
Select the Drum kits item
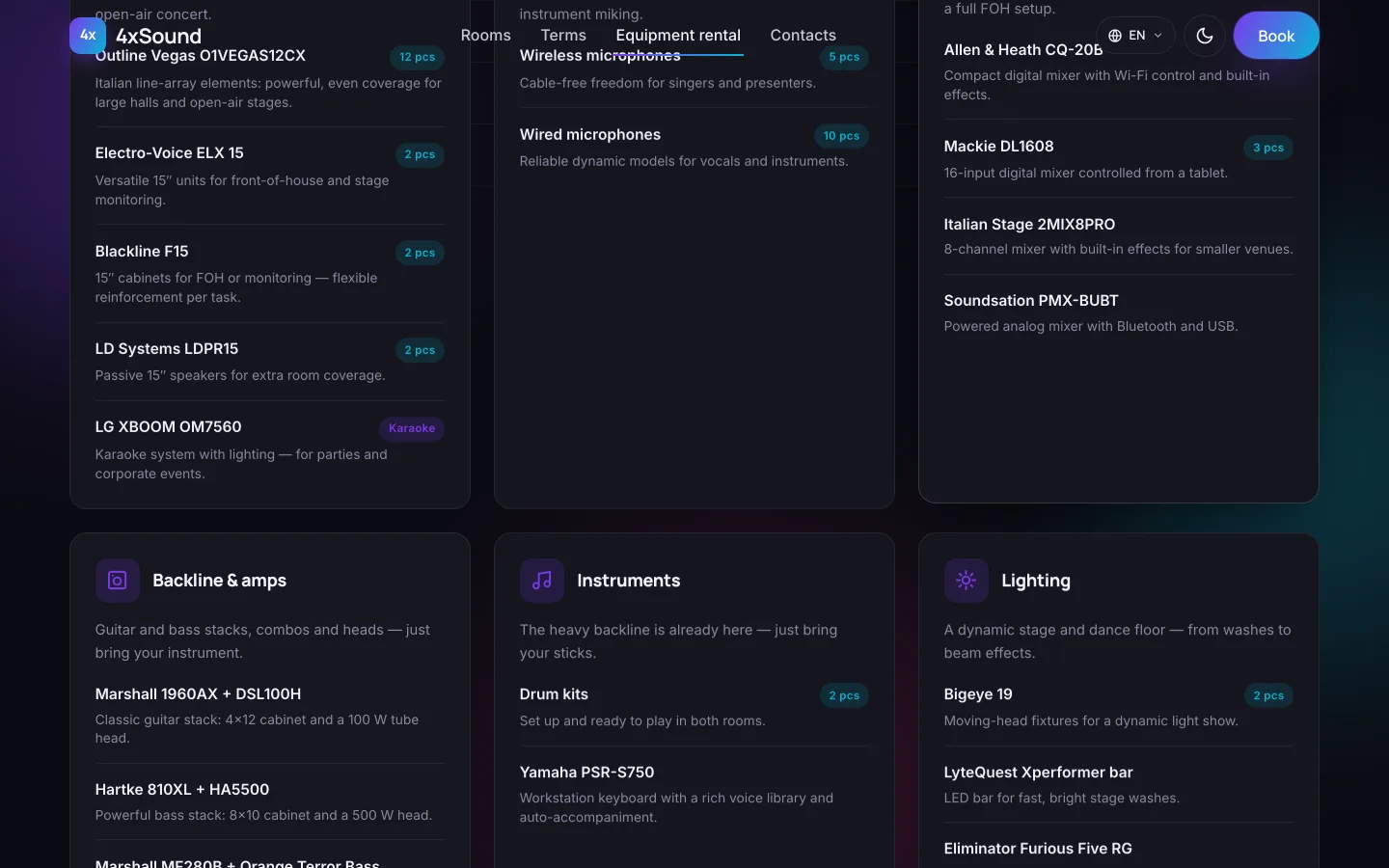(x=694, y=707)
